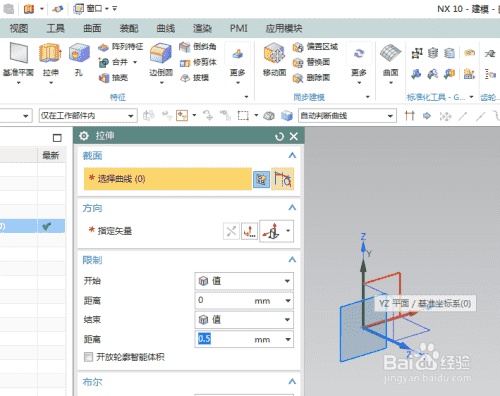The width and height of the screenshot is (500, 396).
Task: Select the 偏置区域 offset region tool
Action: [x=315, y=47]
